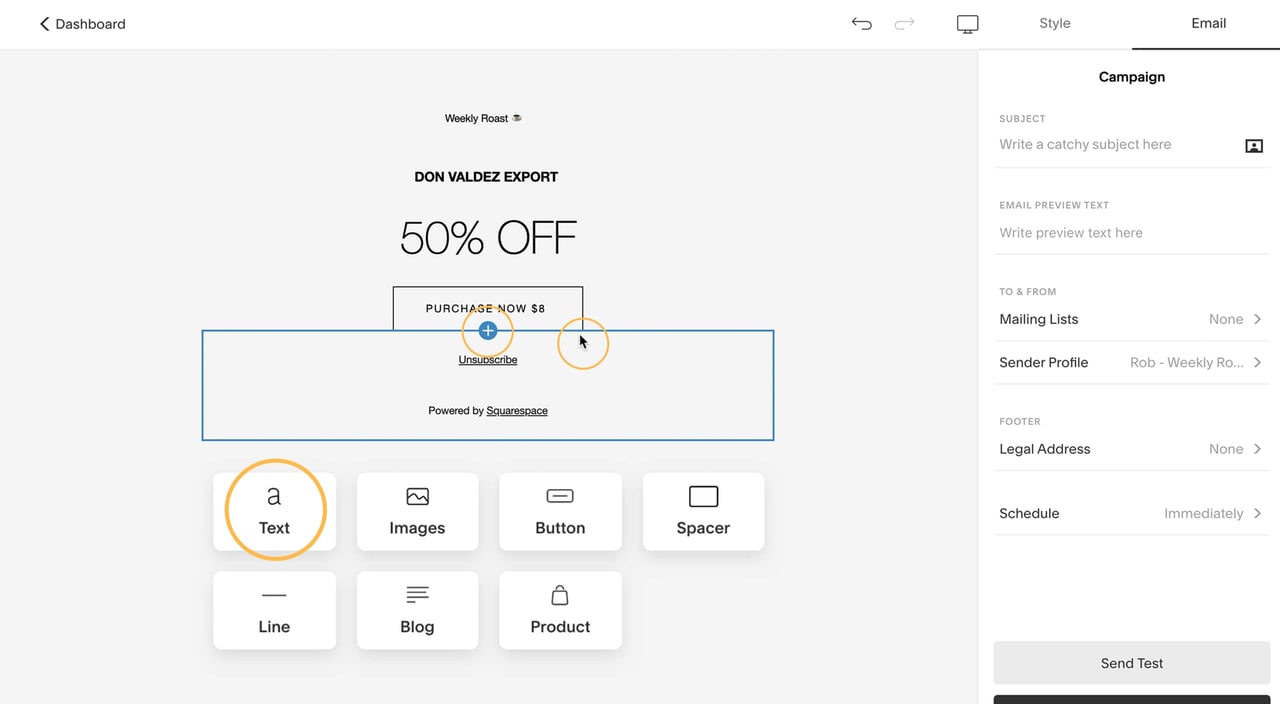Open the device preview icon
This screenshot has width=1280, height=704.
point(967,23)
